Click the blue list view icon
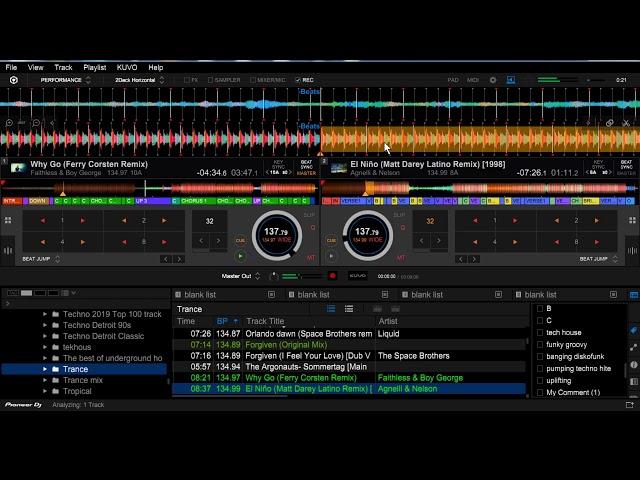 (331, 309)
